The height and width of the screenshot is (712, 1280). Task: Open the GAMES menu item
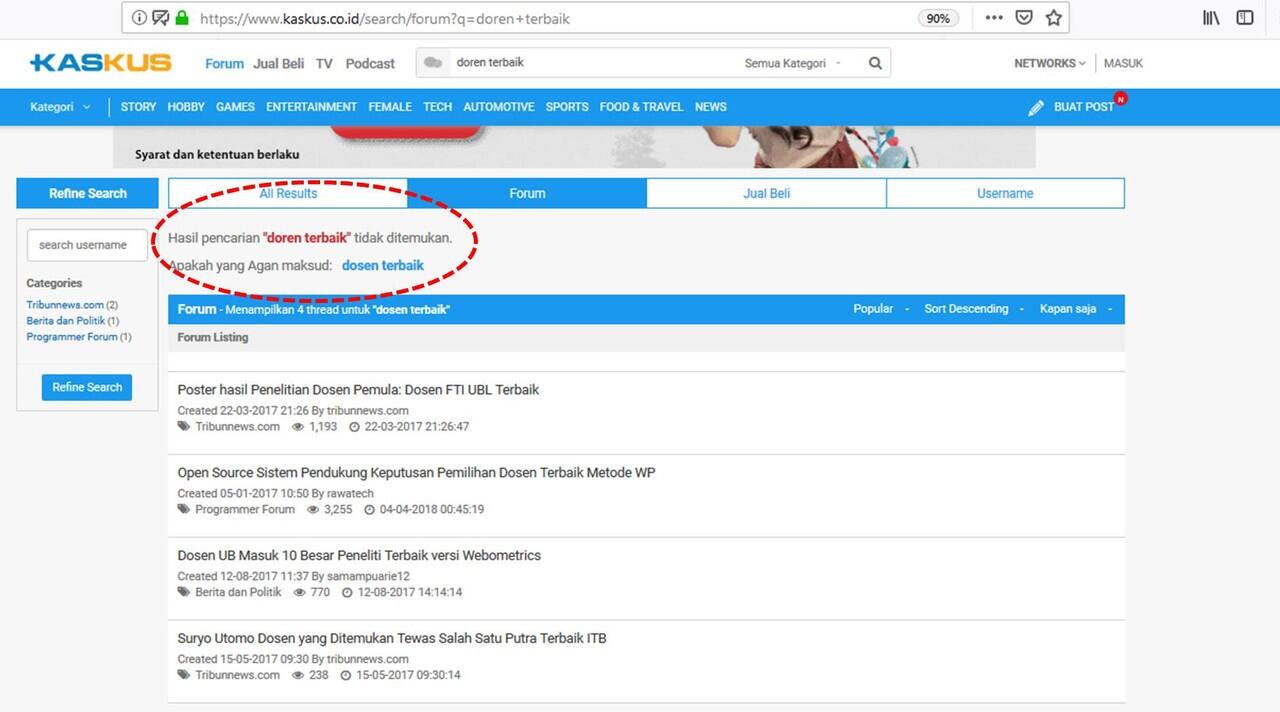pos(235,107)
